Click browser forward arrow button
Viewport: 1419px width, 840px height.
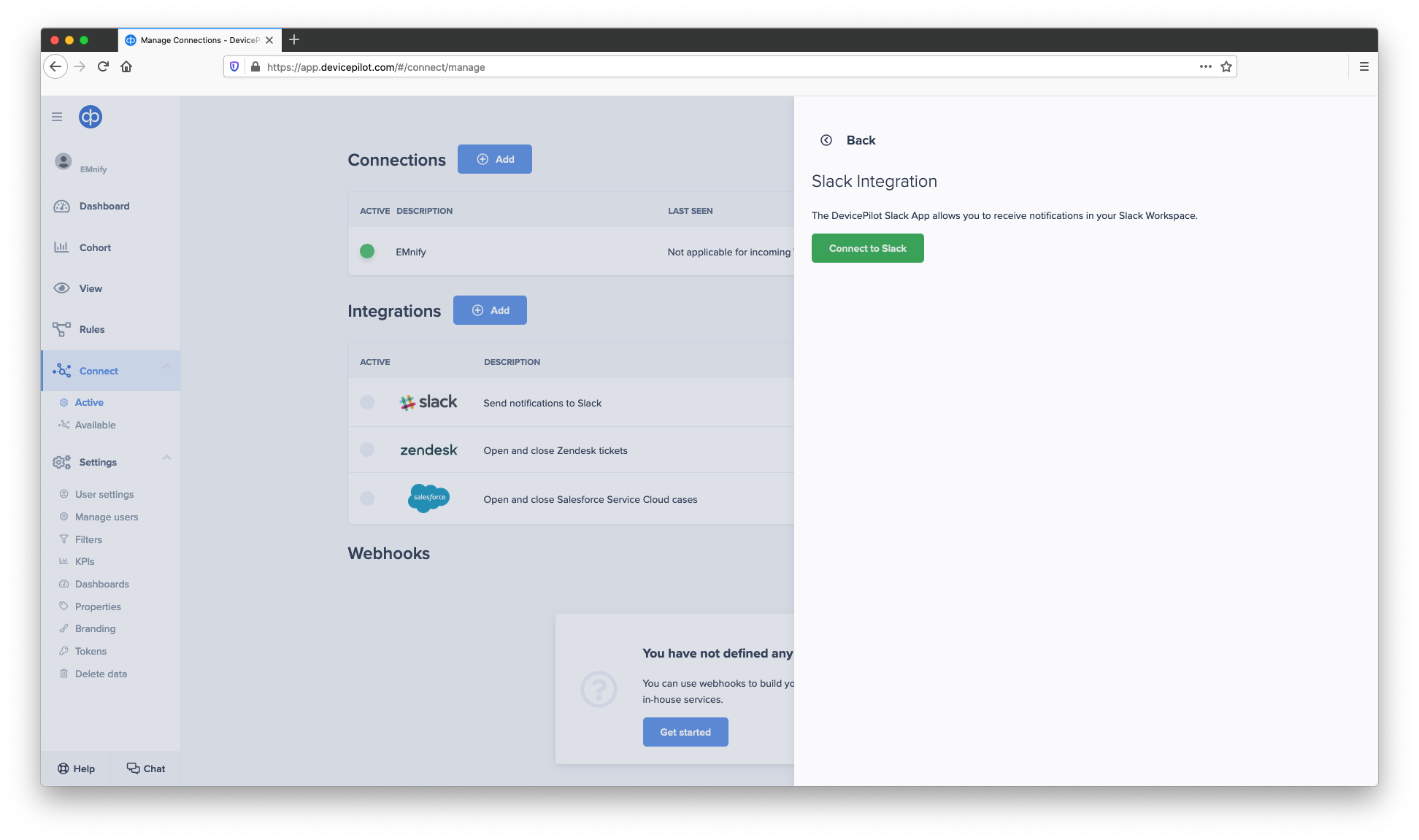coord(80,66)
